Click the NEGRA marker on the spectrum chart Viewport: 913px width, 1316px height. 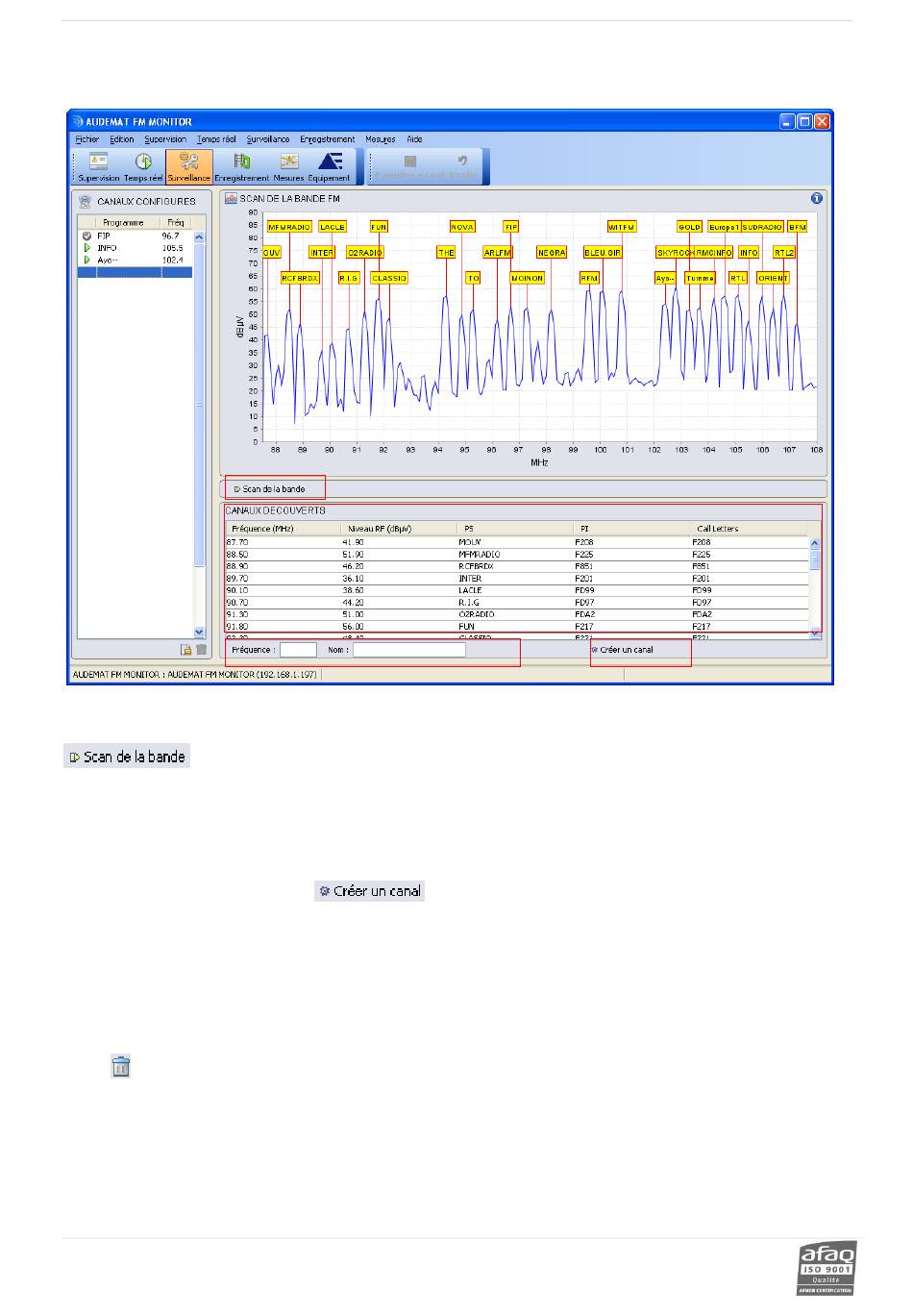click(552, 252)
